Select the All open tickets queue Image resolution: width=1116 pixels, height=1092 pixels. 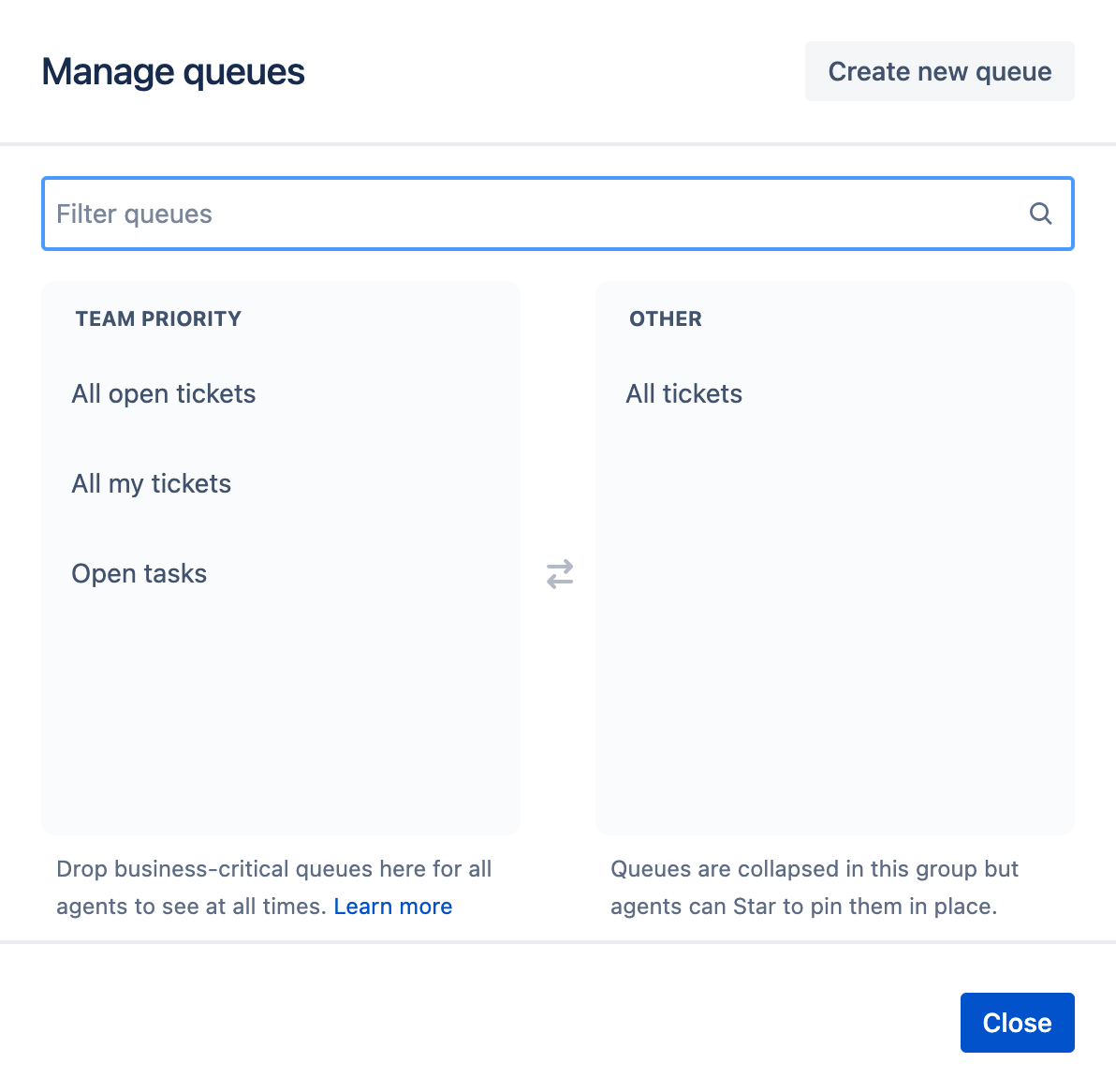163,393
